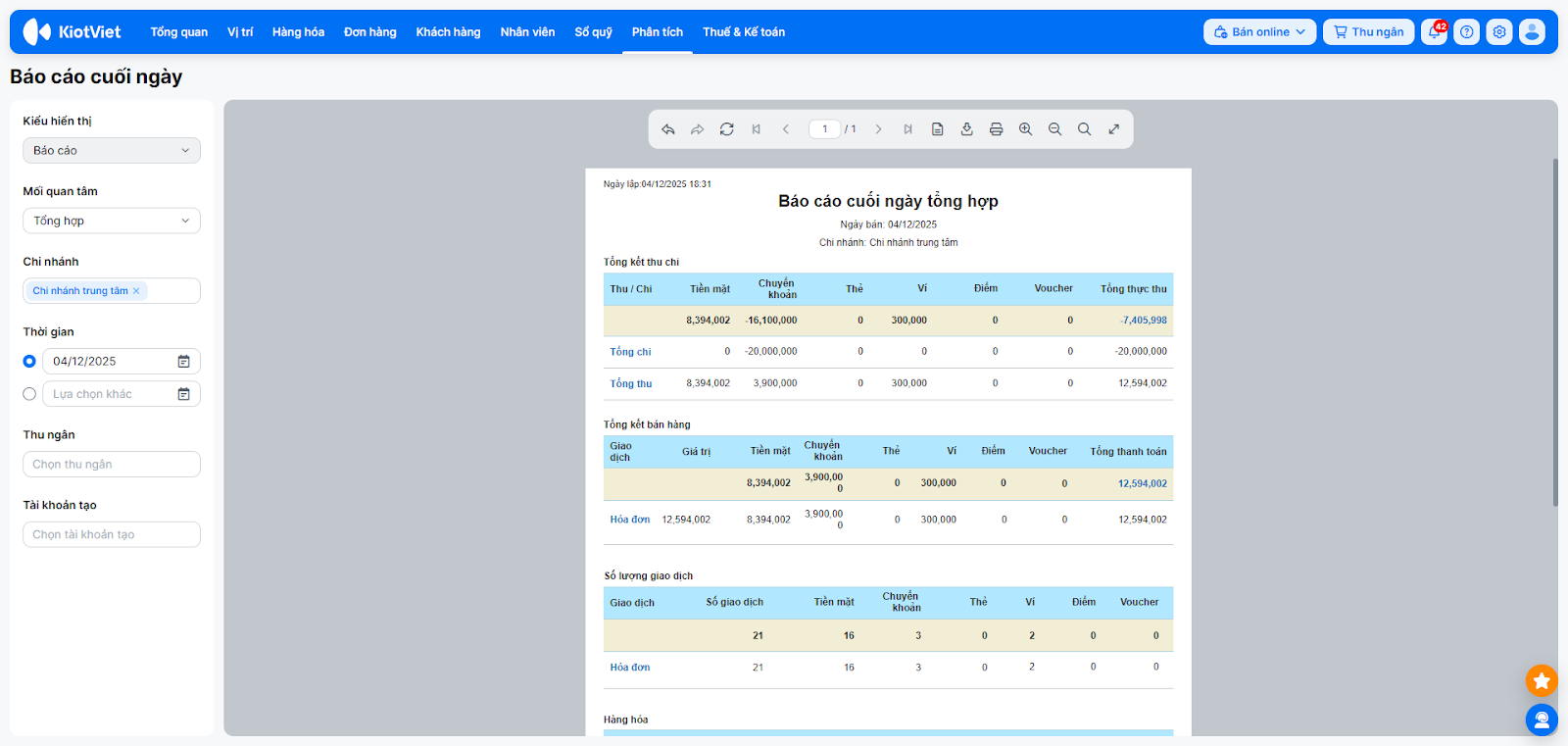Click the search magnifier in report toolbar
1568x746 pixels.
(x=1084, y=129)
